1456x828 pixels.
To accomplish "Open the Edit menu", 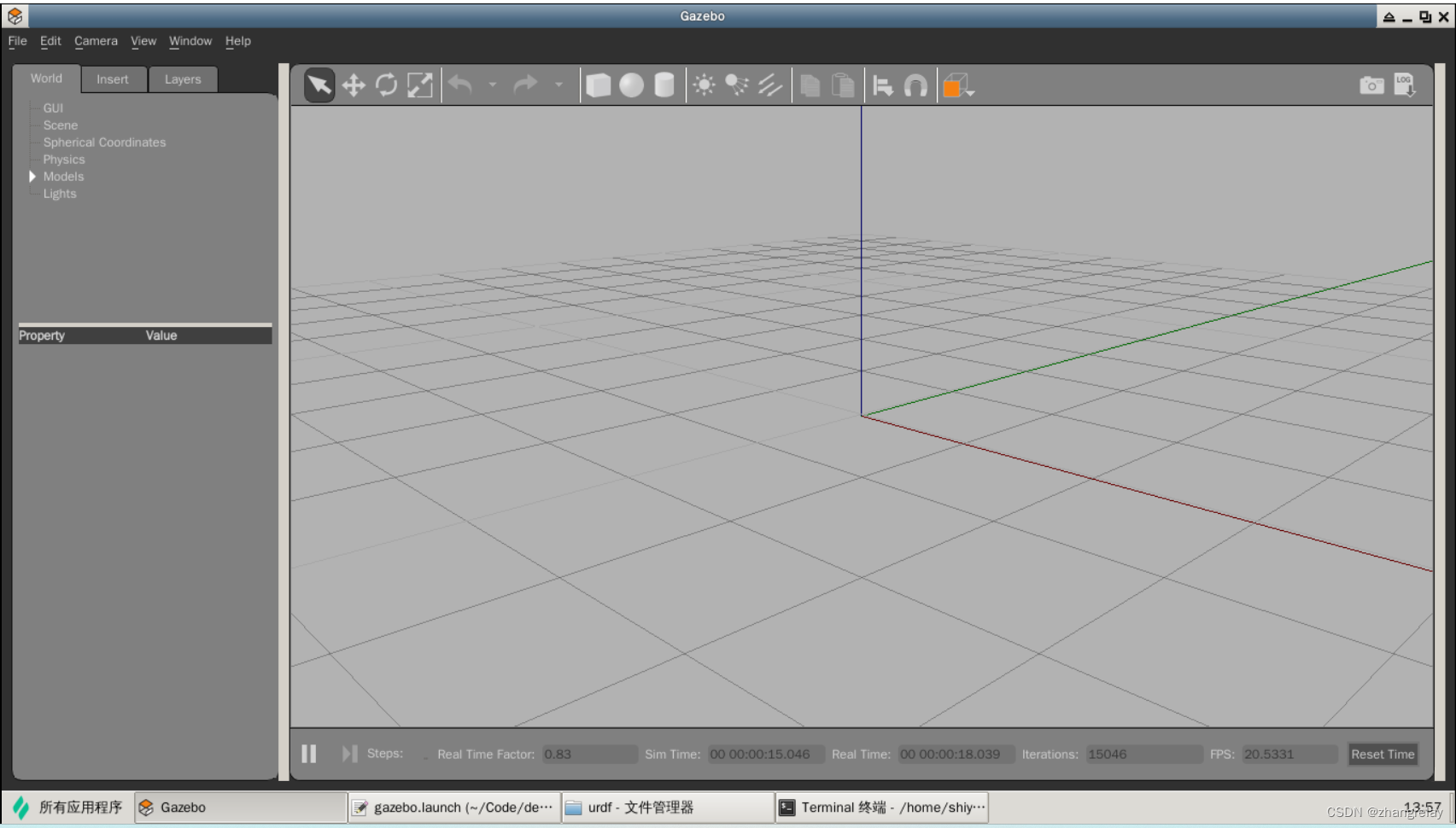I will (50, 41).
